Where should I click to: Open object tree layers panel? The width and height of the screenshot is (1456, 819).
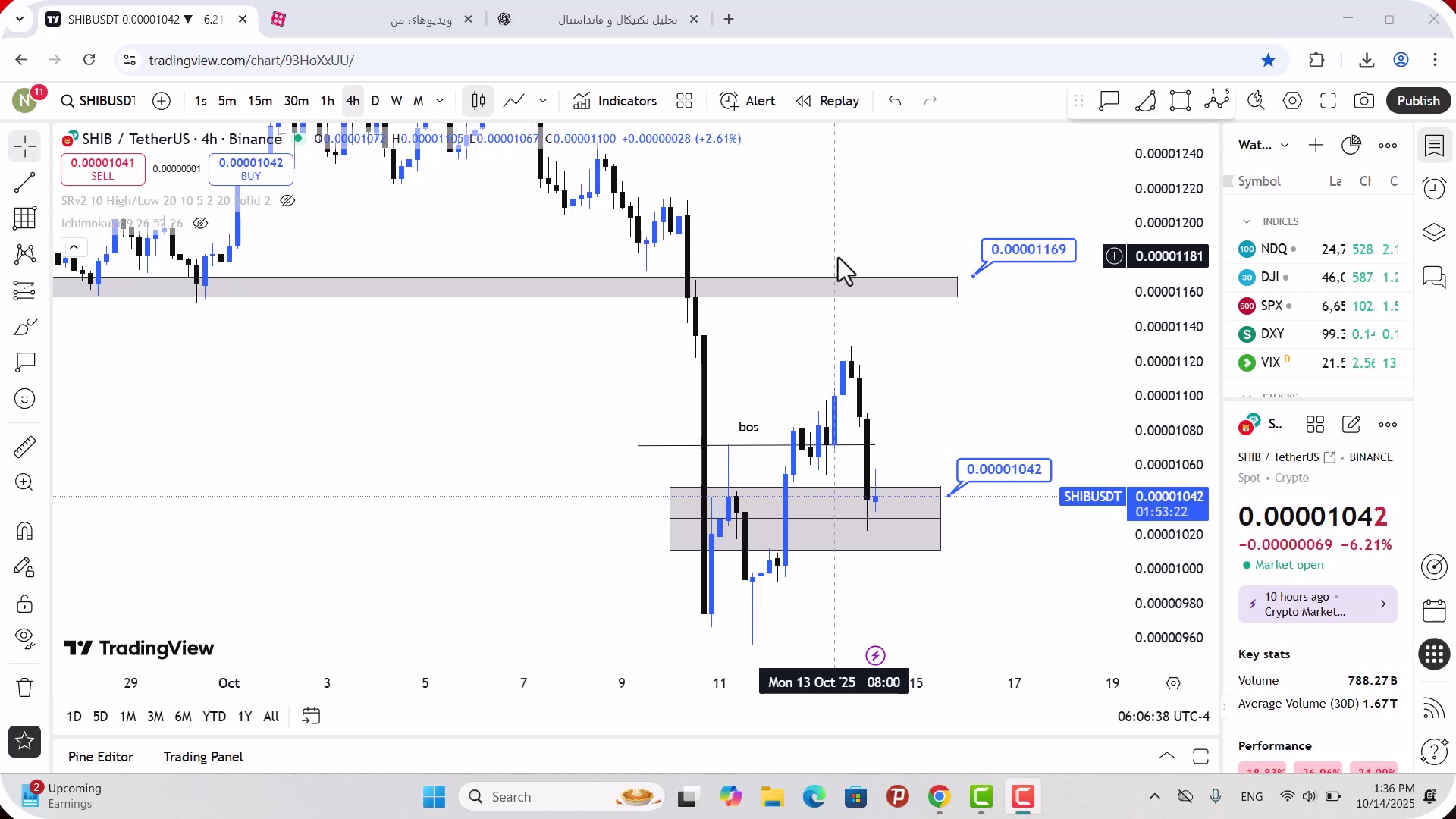click(1435, 233)
